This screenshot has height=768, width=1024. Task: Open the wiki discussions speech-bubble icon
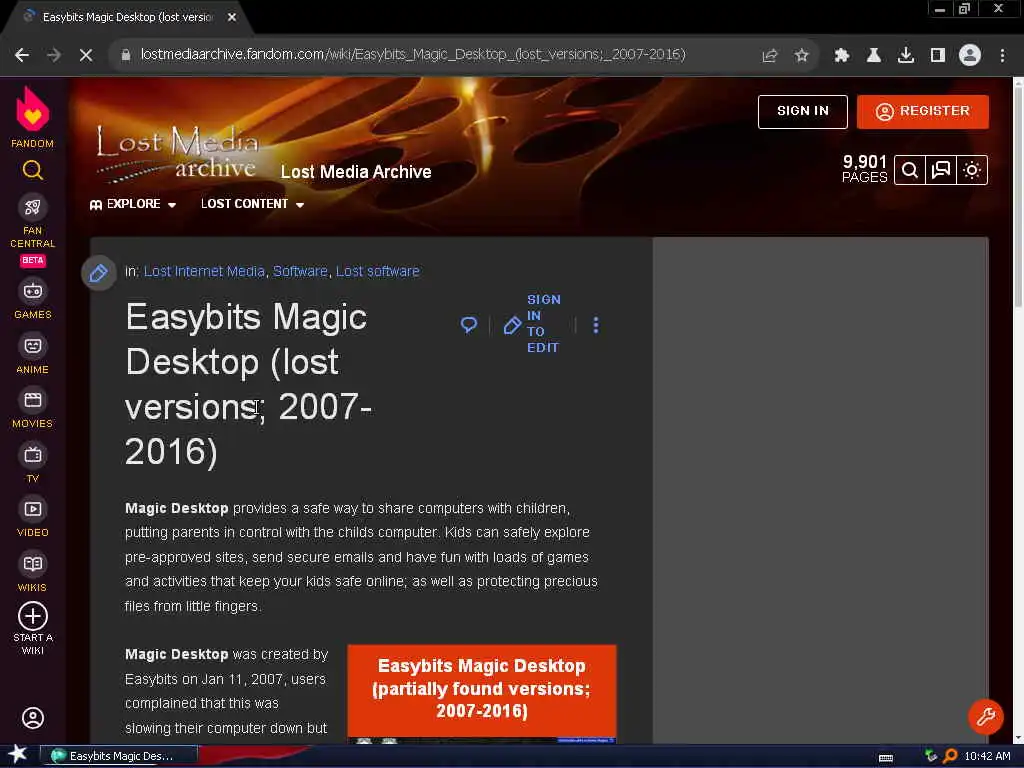pos(941,170)
